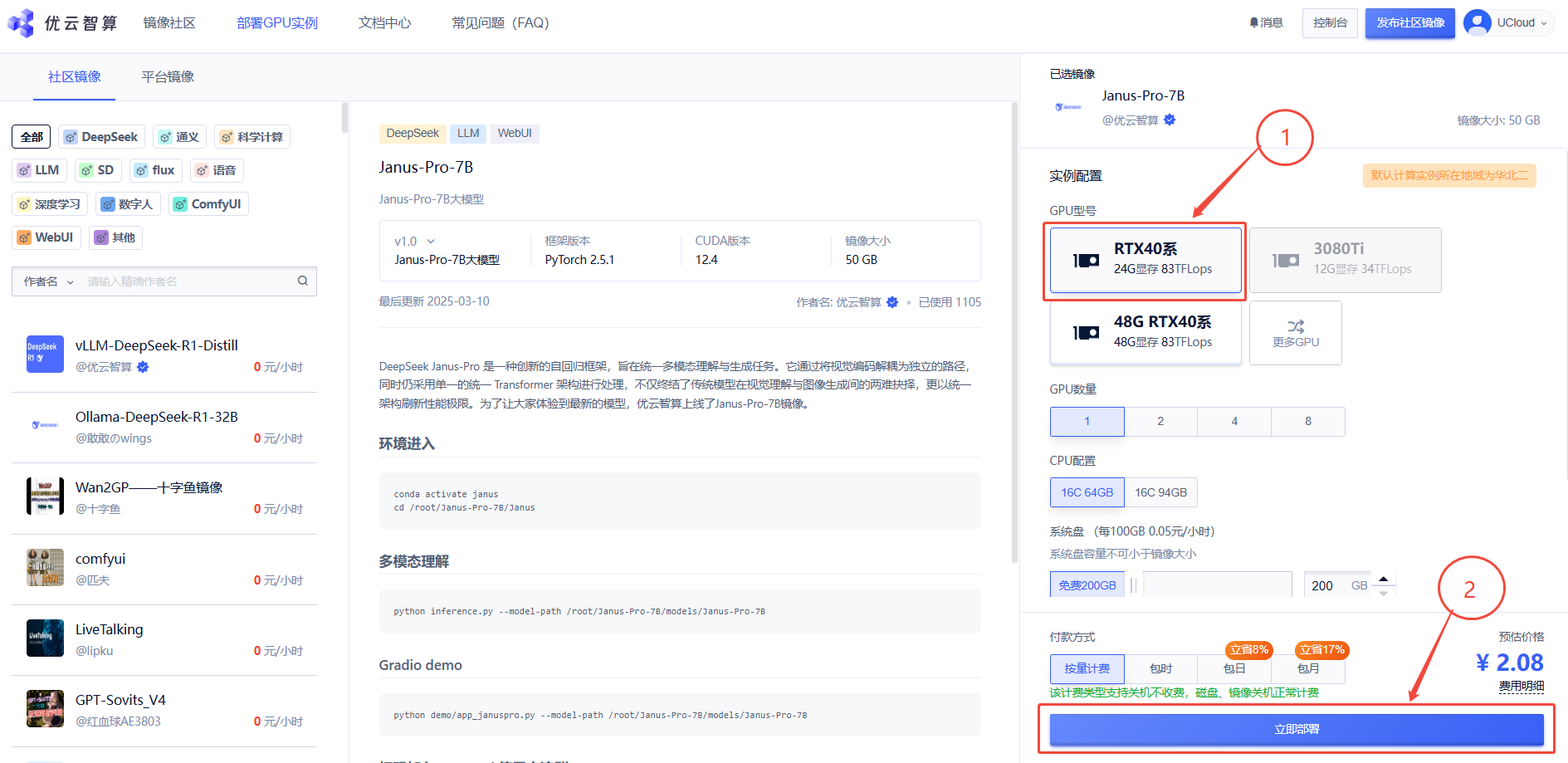Click the verified badge beside vLLM-DeepSeek-R1-Distill author
This screenshot has height=763, width=1568.
pos(143,367)
